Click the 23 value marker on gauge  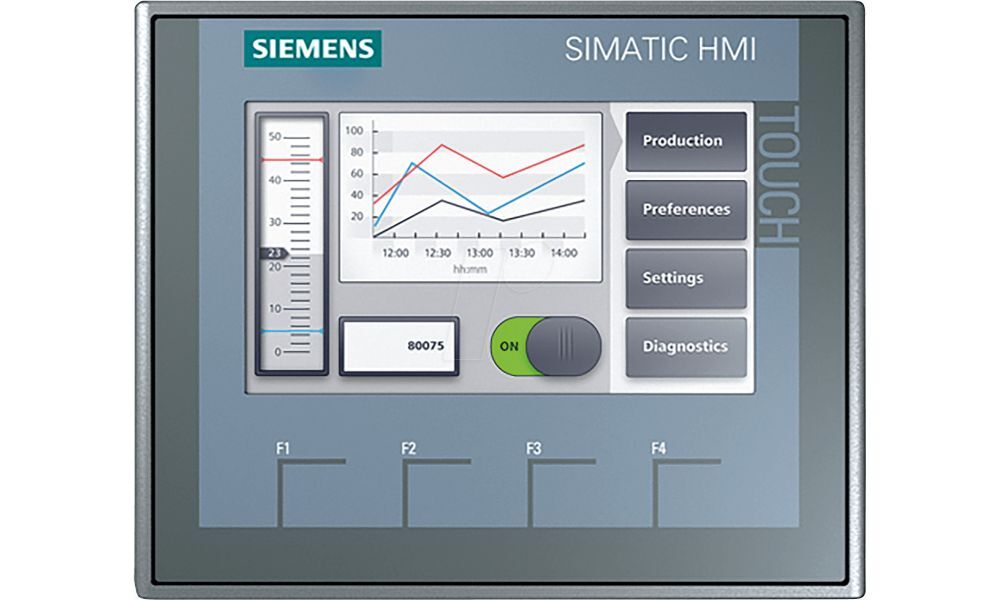pos(274,253)
